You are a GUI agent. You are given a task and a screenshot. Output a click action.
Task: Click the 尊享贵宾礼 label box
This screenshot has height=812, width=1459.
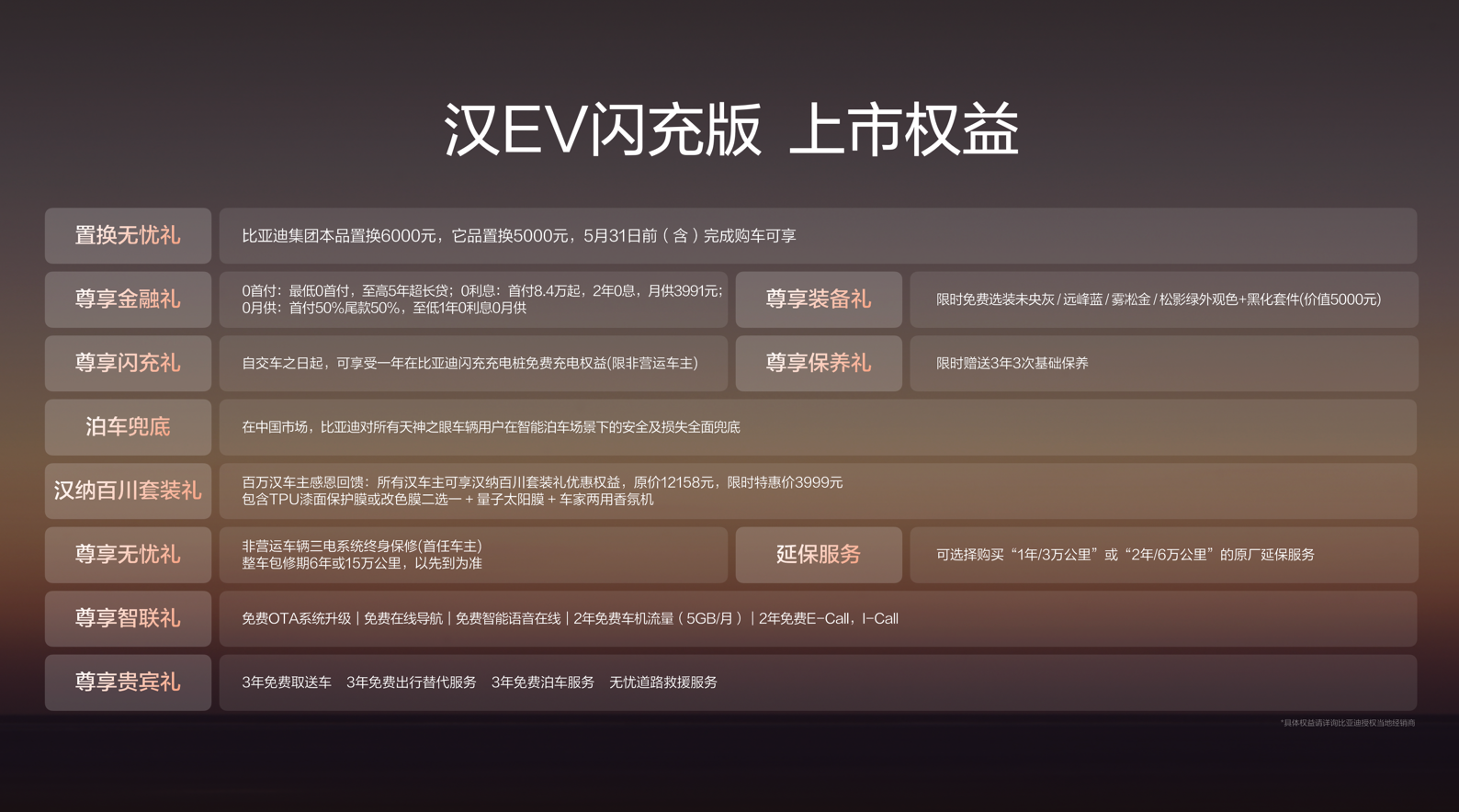128,682
